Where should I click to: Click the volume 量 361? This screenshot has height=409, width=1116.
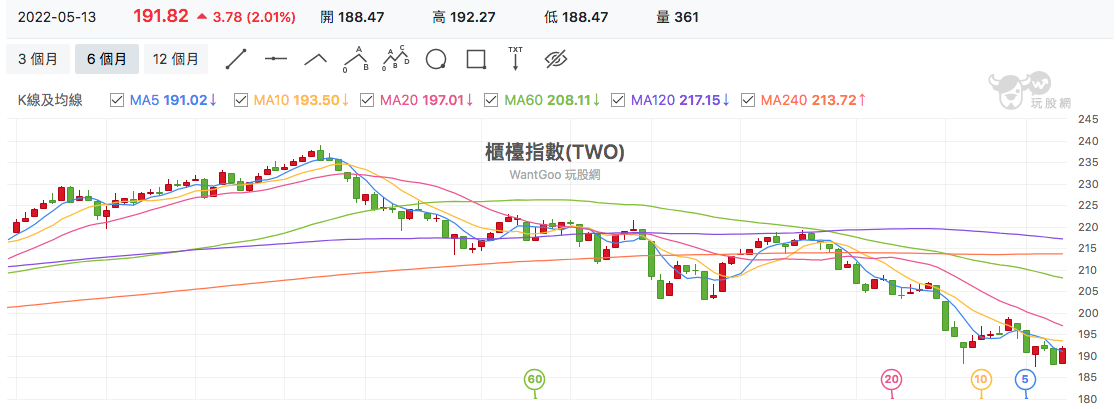pos(678,17)
